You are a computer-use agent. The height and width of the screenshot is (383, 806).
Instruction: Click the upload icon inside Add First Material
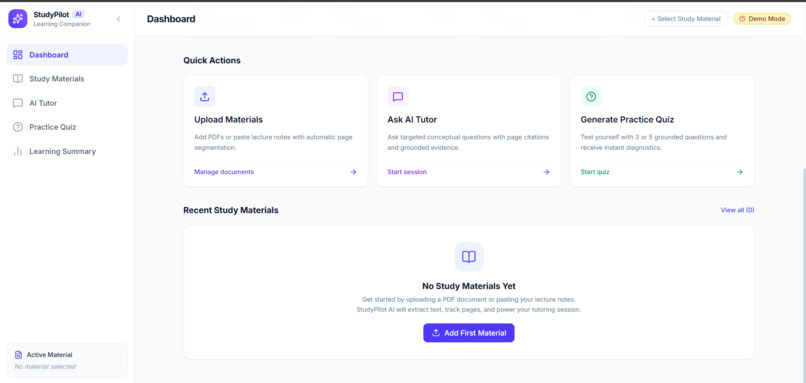pos(436,333)
